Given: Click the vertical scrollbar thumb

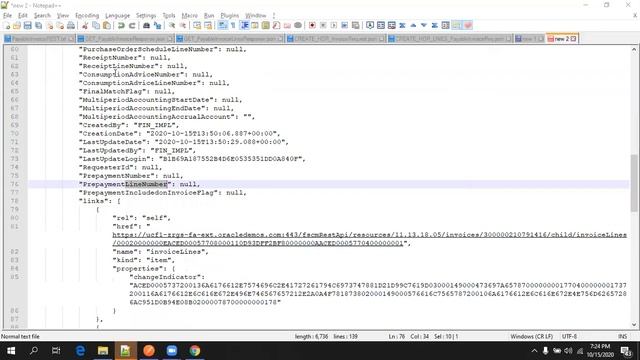Looking at the screenshot, I should point(634,183).
